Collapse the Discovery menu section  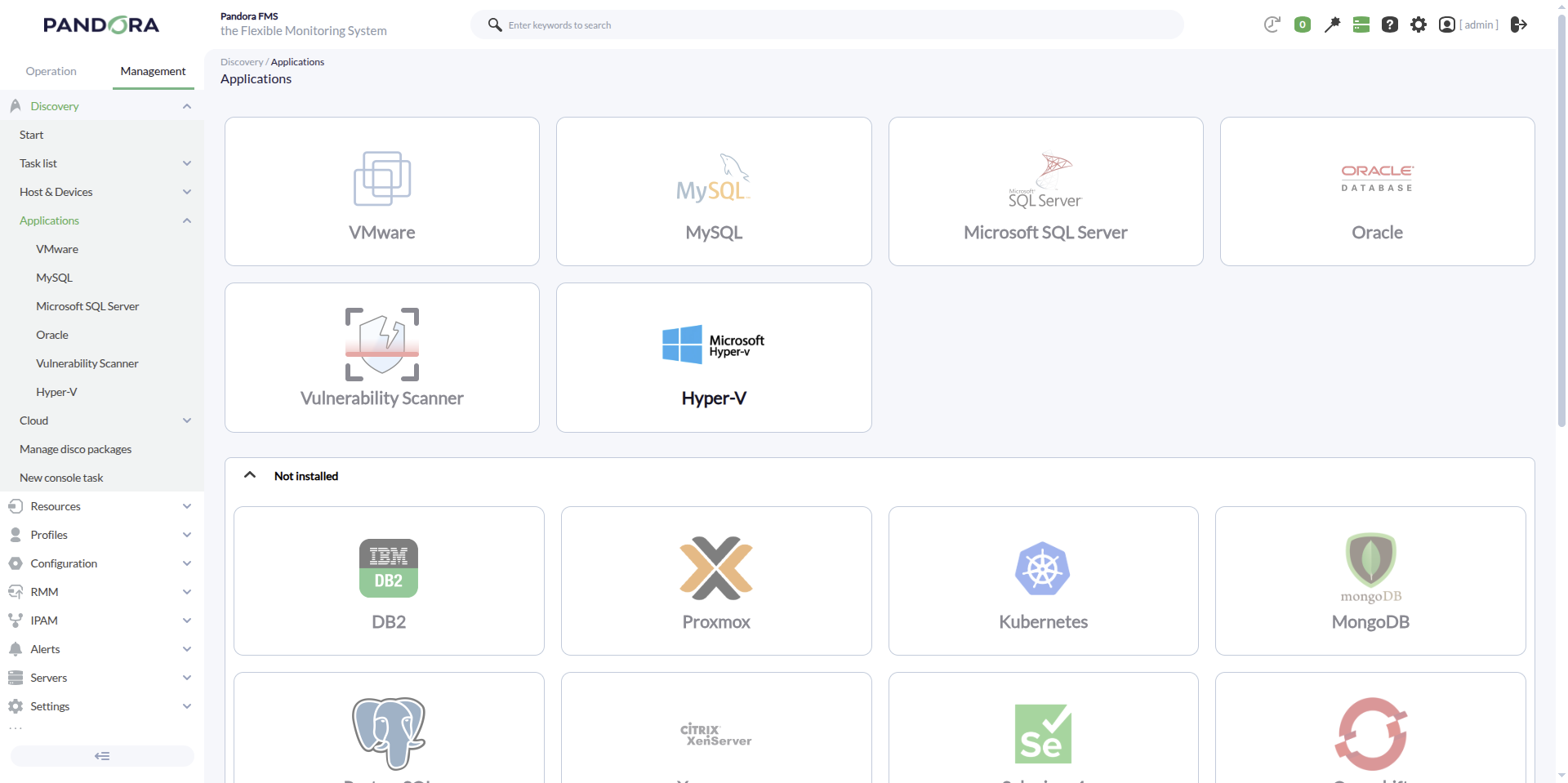187,106
